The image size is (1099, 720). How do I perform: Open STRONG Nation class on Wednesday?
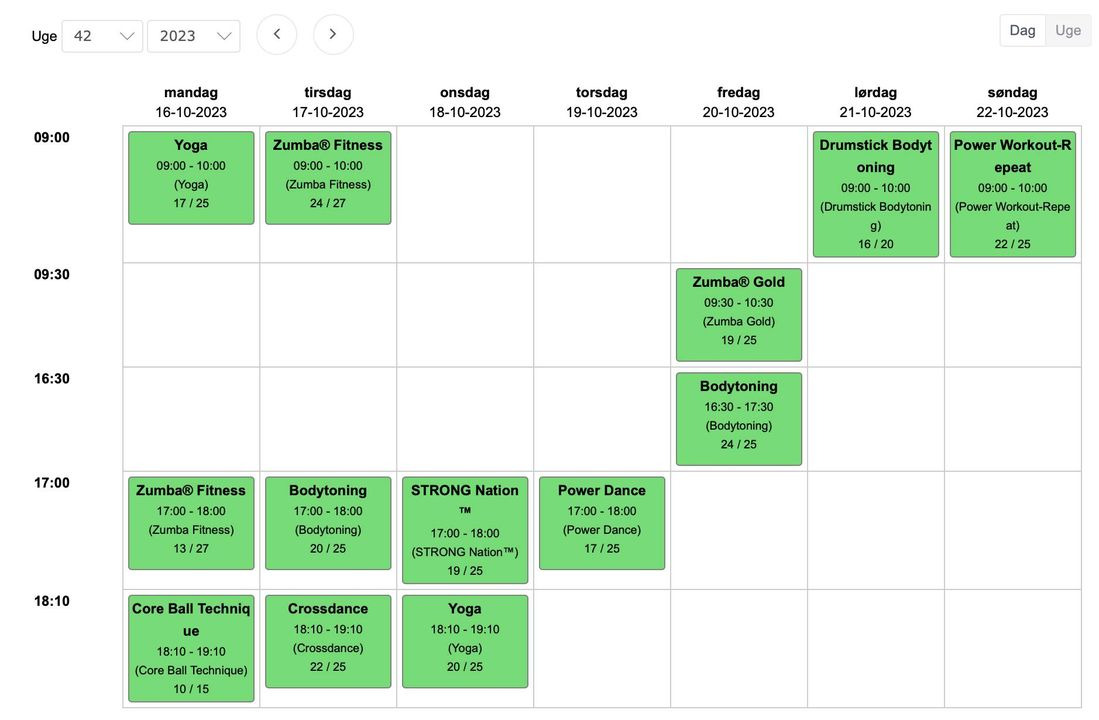point(465,530)
